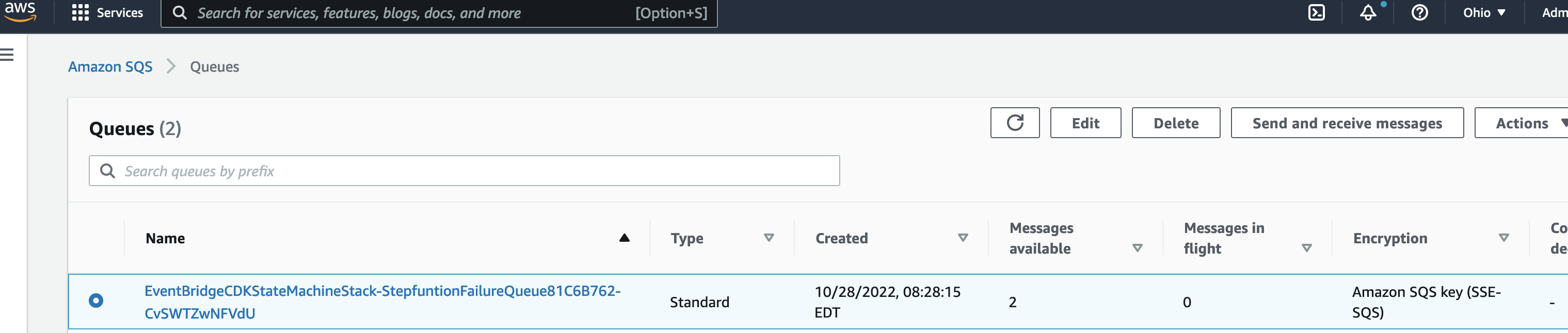Sort by Messages available column
The height and width of the screenshot is (333, 1568).
[1137, 248]
